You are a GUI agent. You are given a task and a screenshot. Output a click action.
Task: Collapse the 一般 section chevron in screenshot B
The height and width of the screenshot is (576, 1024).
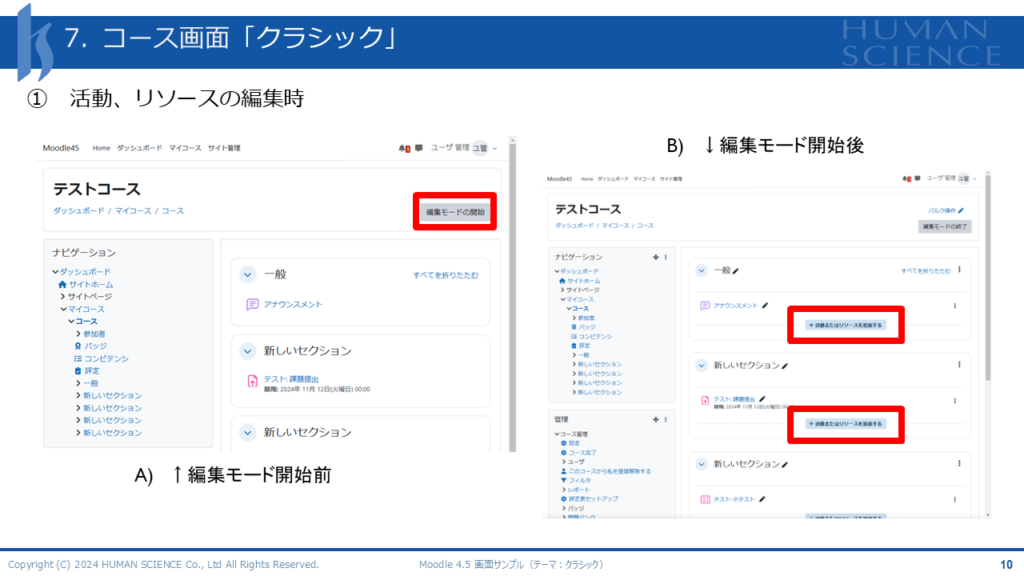(701, 270)
